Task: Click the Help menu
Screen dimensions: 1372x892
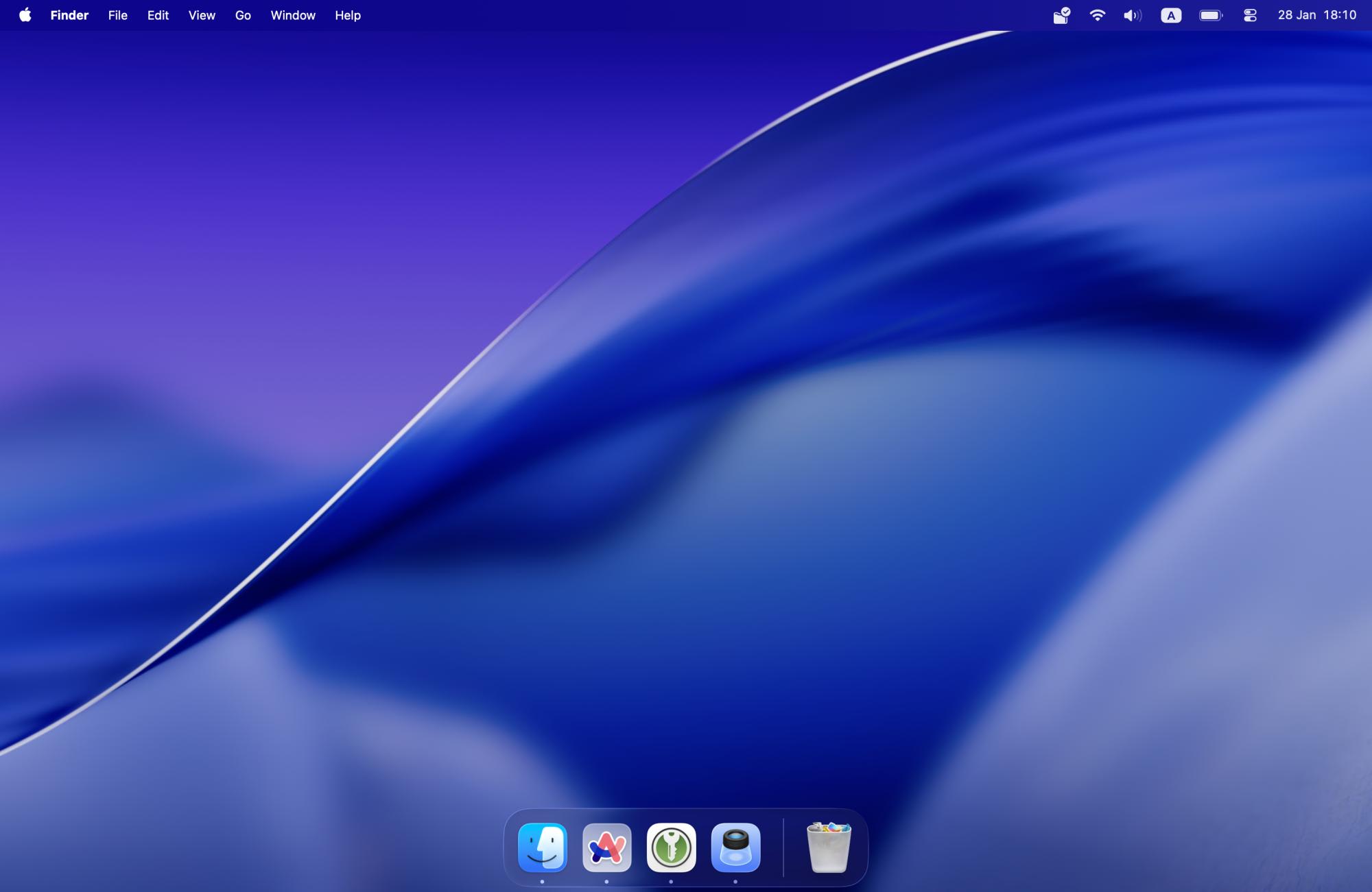Action: point(348,15)
